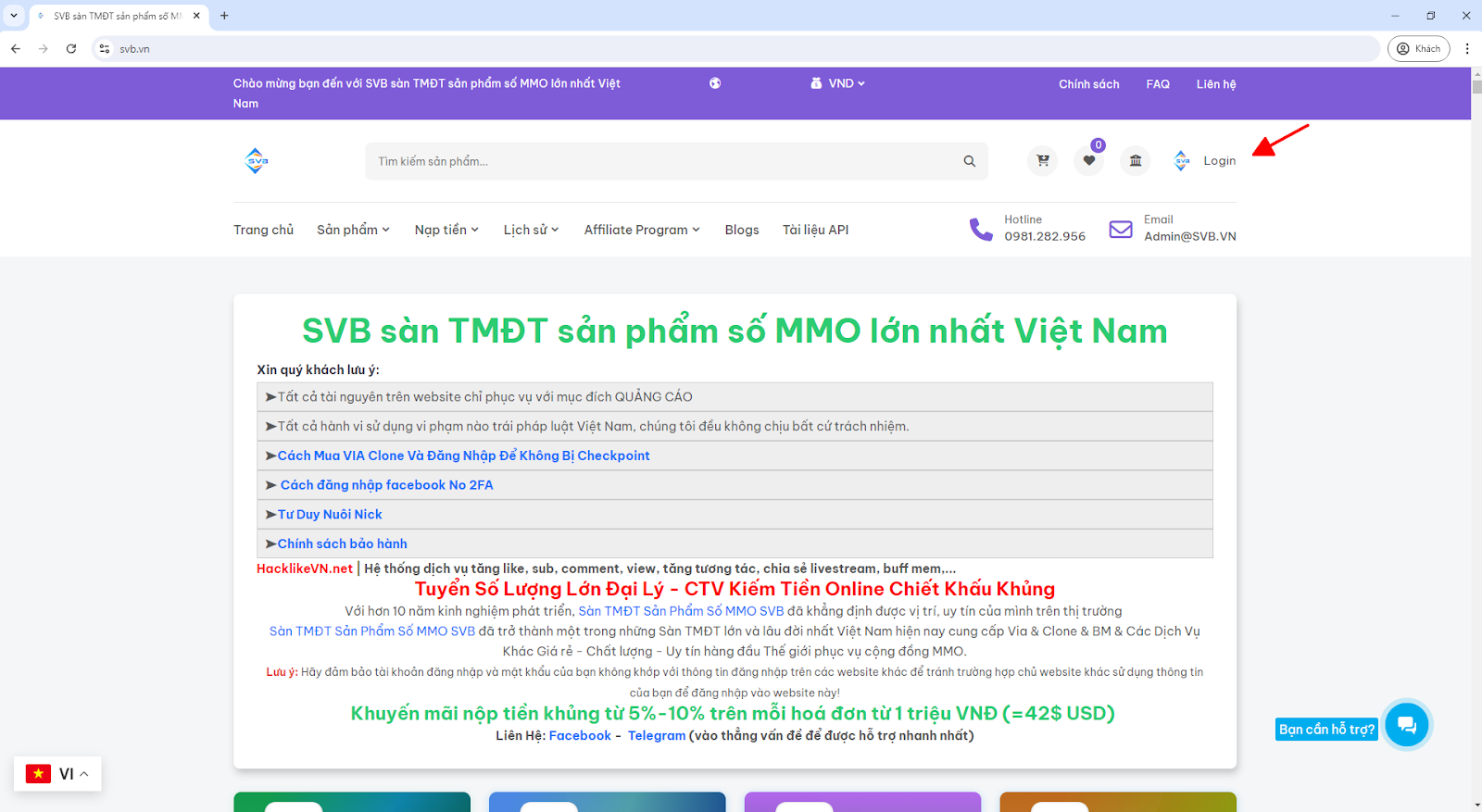1482x812 pixels.
Task: Open Cách đăng nhập facebook No 2FA link
Action: point(387,485)
